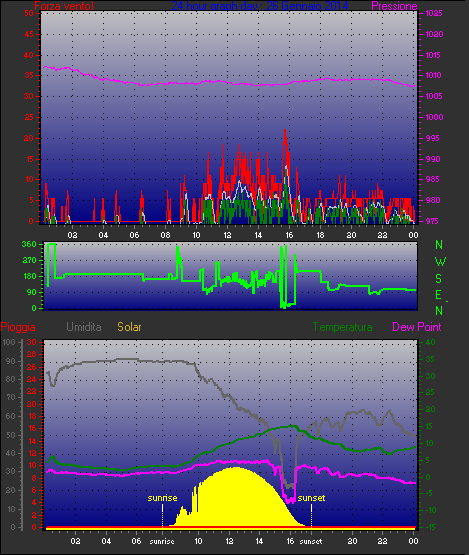Click the magenta 'Dew Point' legend label
Image resolution: width=469 pixels, height=555 pixels.
[417, 327]
